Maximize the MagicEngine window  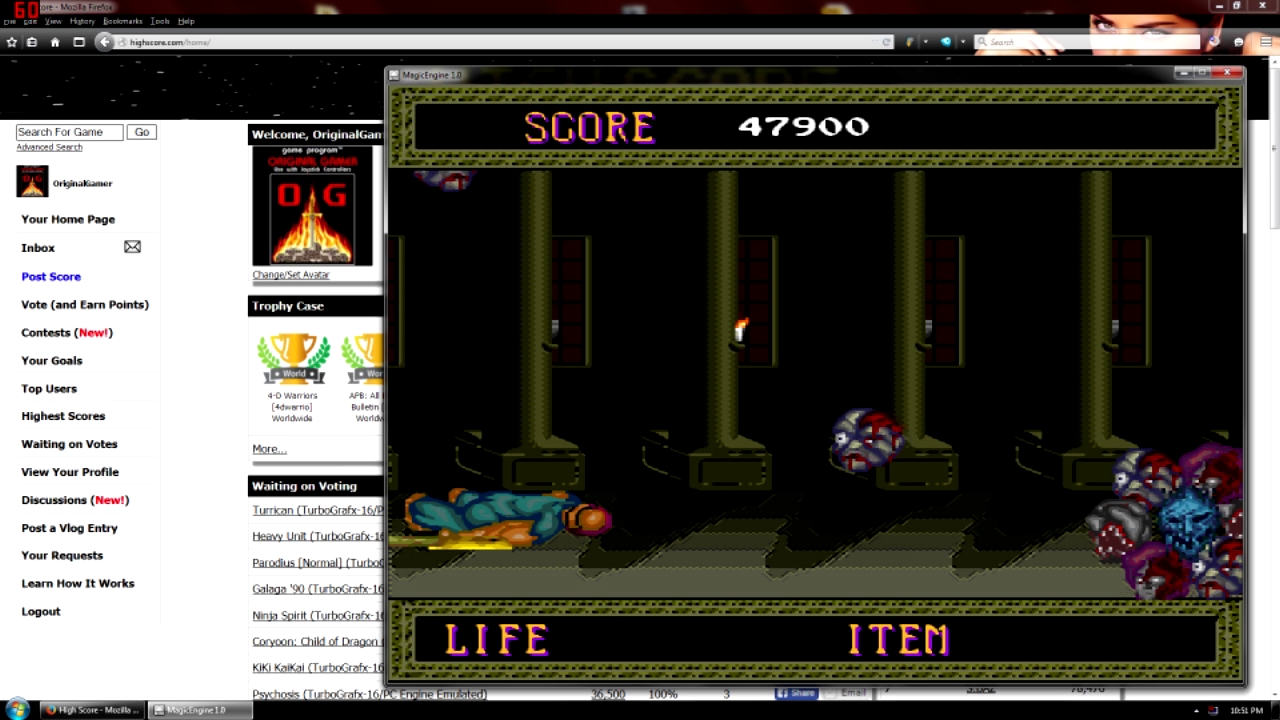click(1202, 73)
